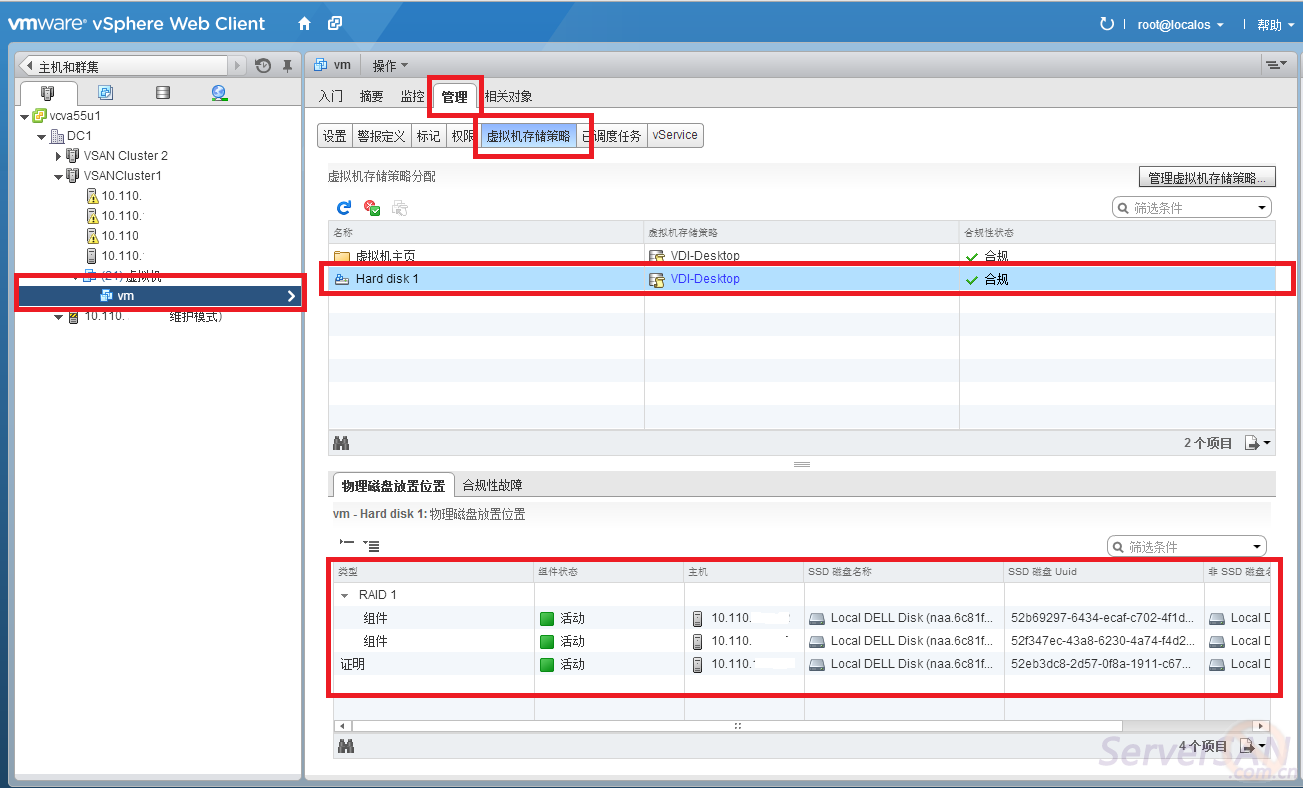Switch to the 监控 tab
This screenshot has height=788, width=1303.
[x=412, y=97]
